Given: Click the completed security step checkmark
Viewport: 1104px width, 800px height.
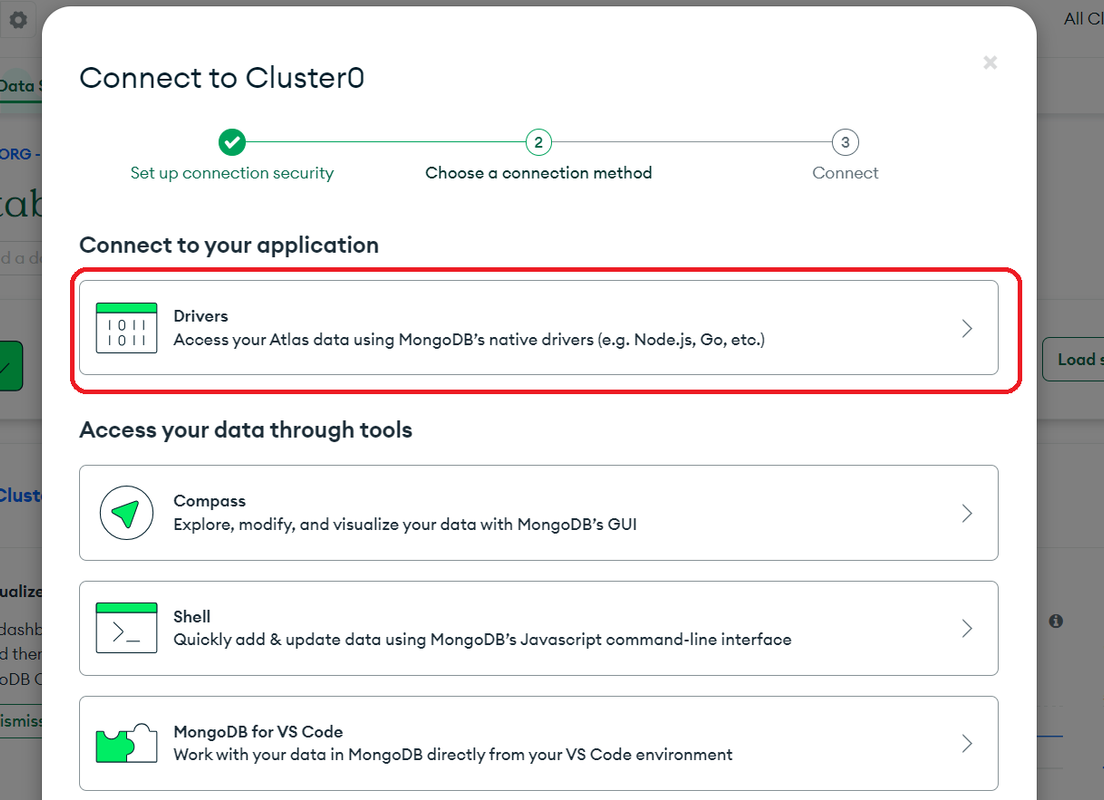Looking at the screenshot, I should [x=232, y=142].
